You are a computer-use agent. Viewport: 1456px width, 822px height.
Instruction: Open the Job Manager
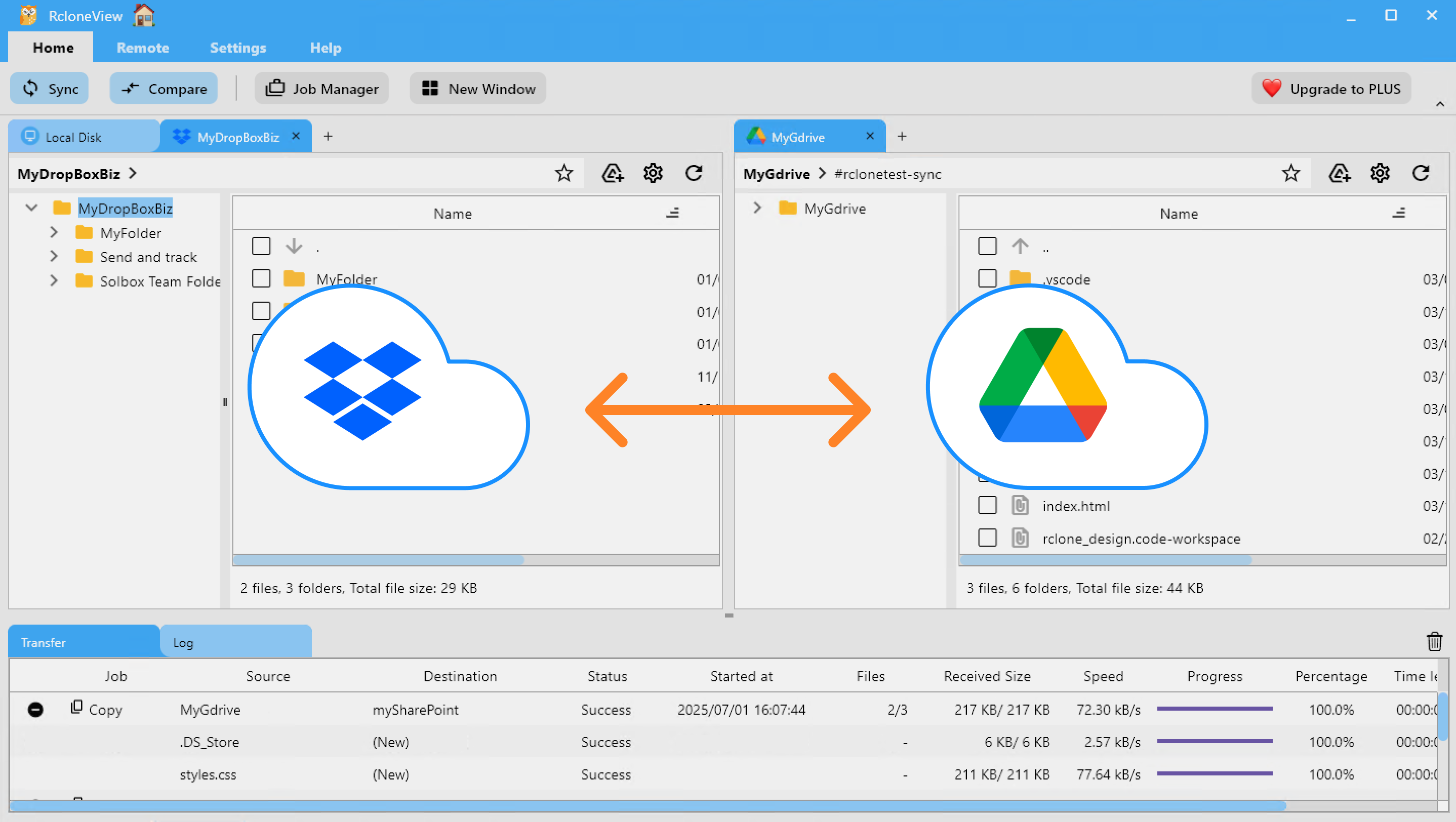click(x=321, y=88)
